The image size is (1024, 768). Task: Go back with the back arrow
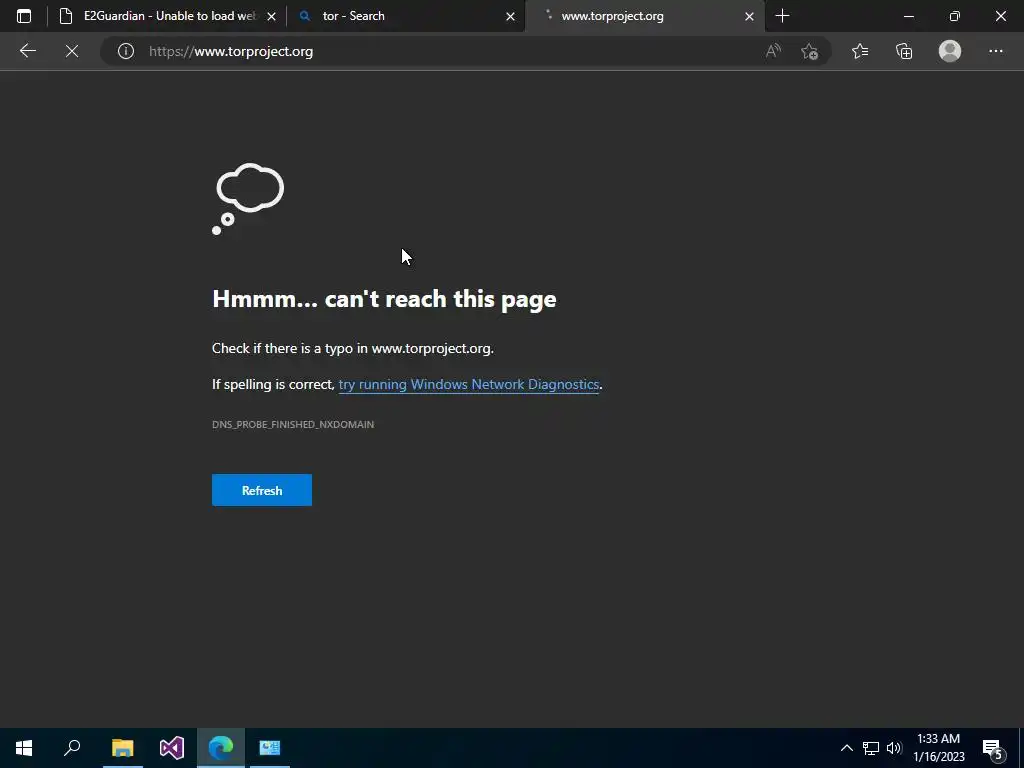(x=27, y=51)
